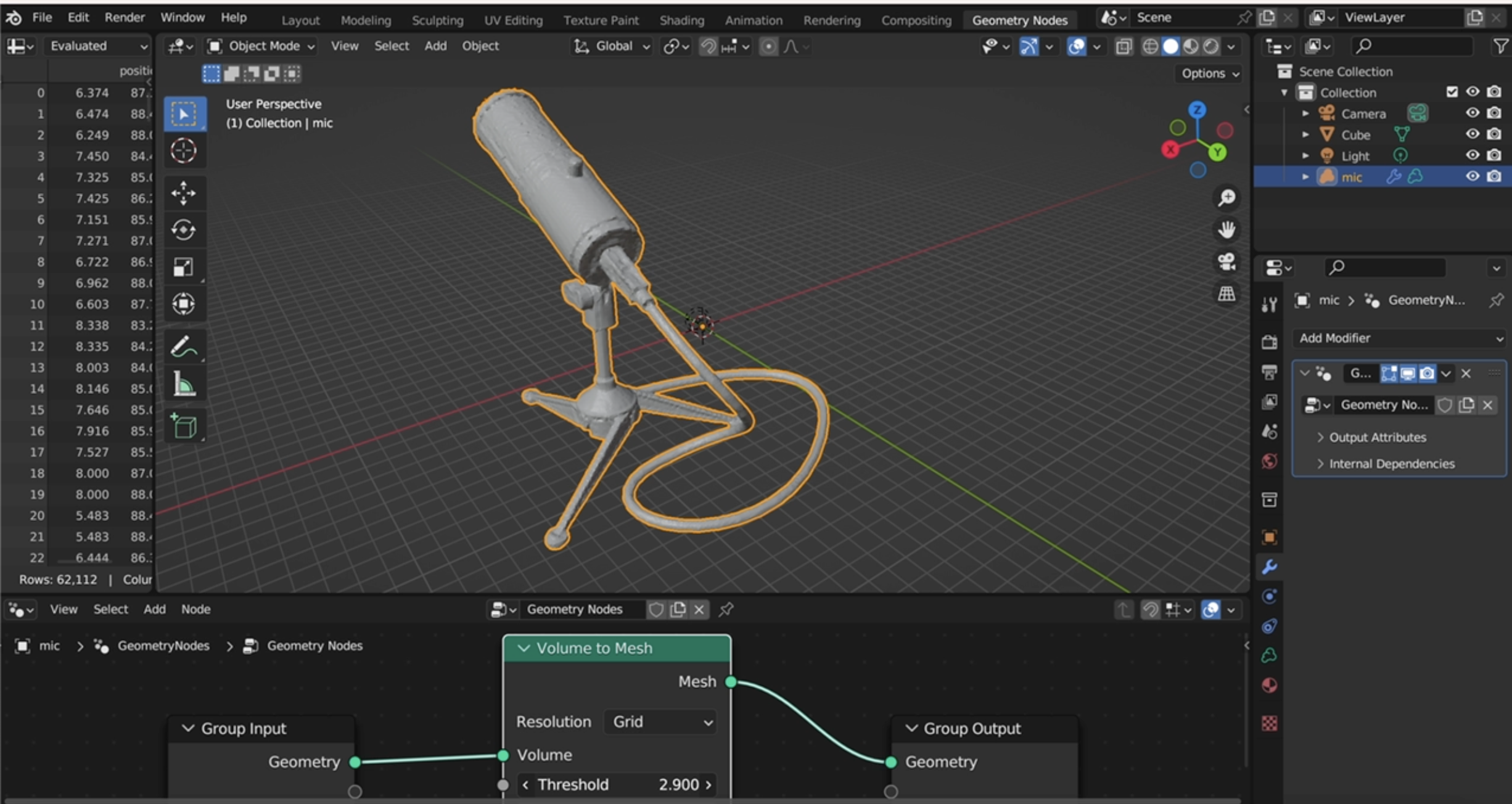Click the mic item in outliner

pyautogui.click(x=1355, y=178)
